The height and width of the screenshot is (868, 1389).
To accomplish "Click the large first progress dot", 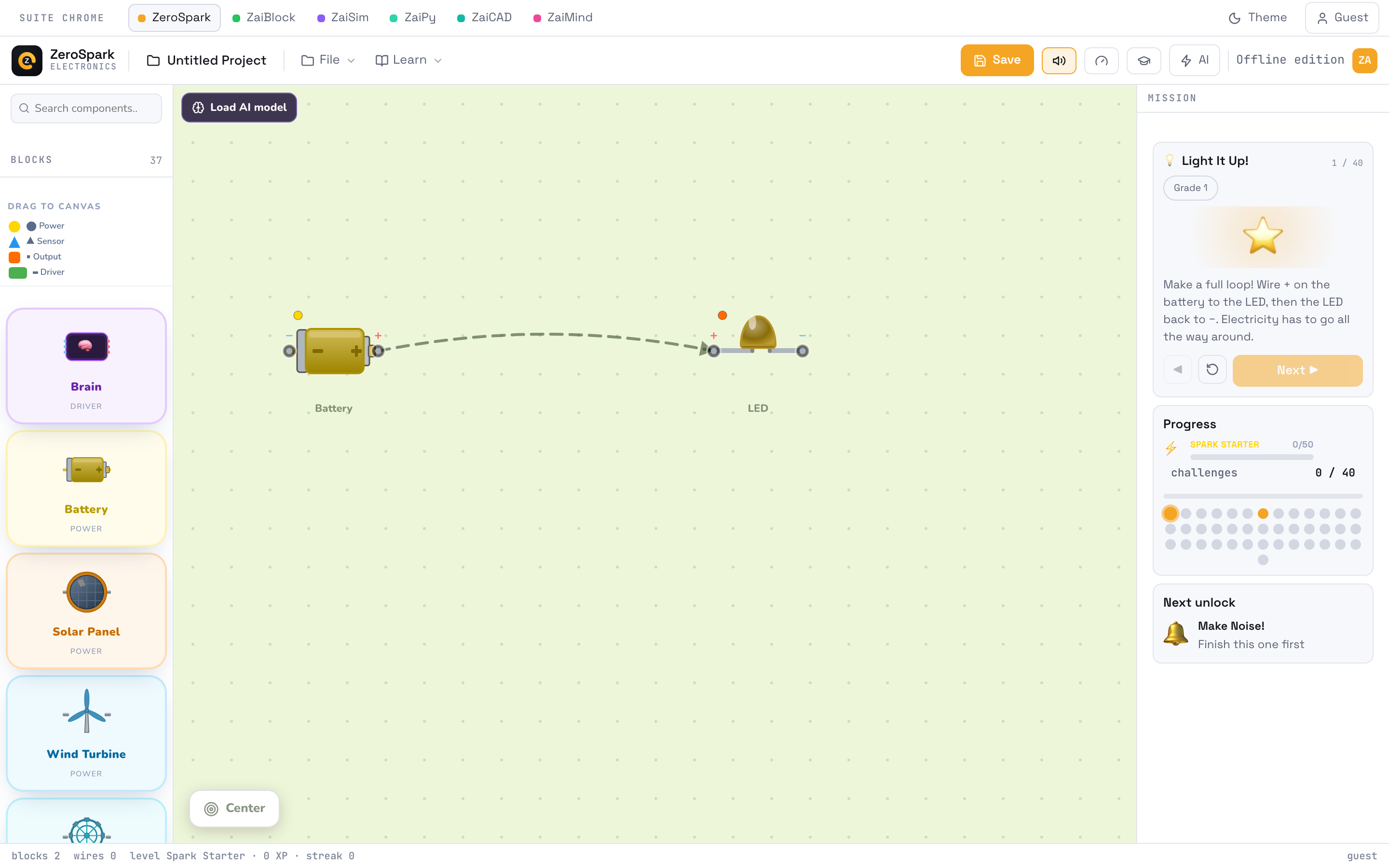I will pyautogui.click(x=1171, y=513).
